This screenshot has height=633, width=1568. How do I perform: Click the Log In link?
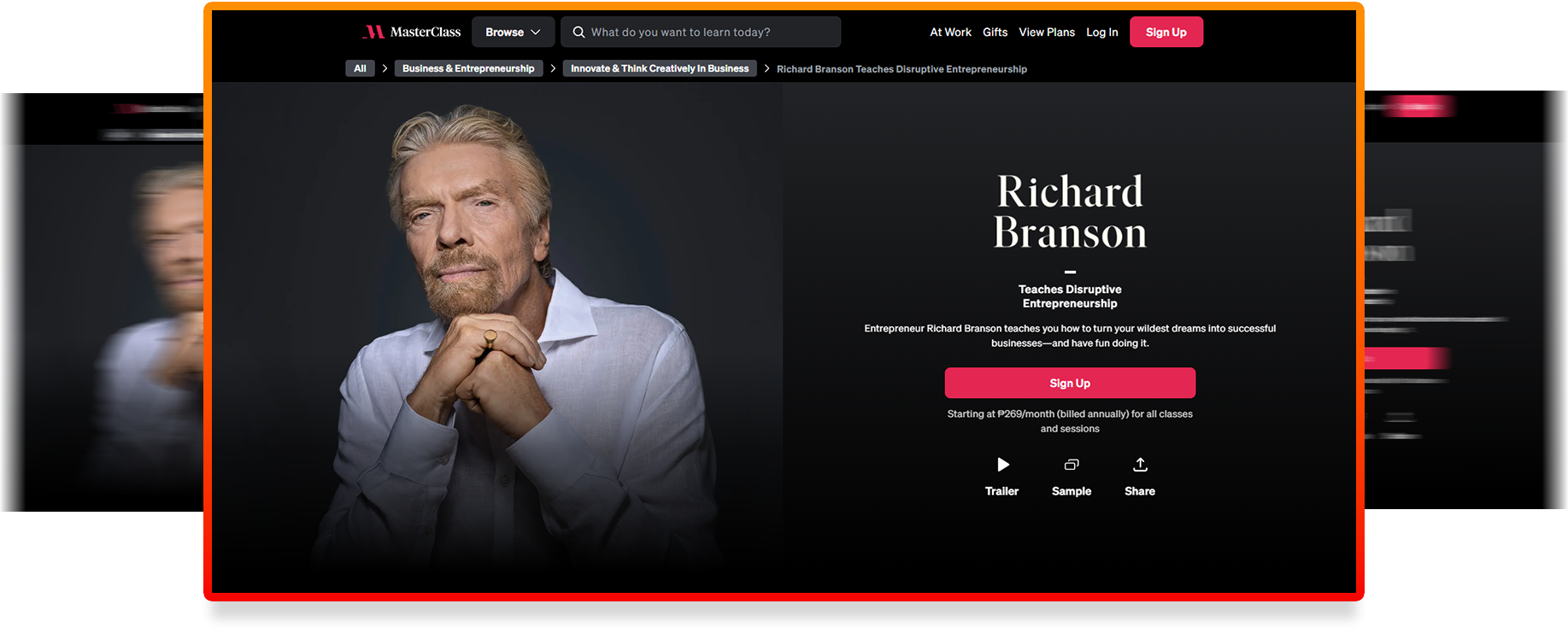coord(1101,32)
